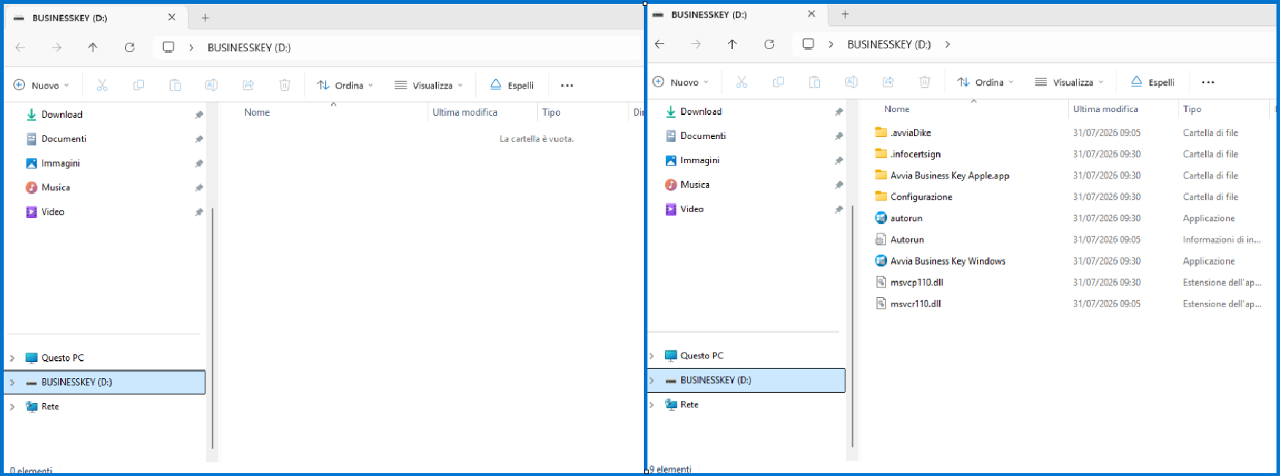Open three-dots more menu in left window
This screenshot has height=476, width=1280.
coord(568,85)
